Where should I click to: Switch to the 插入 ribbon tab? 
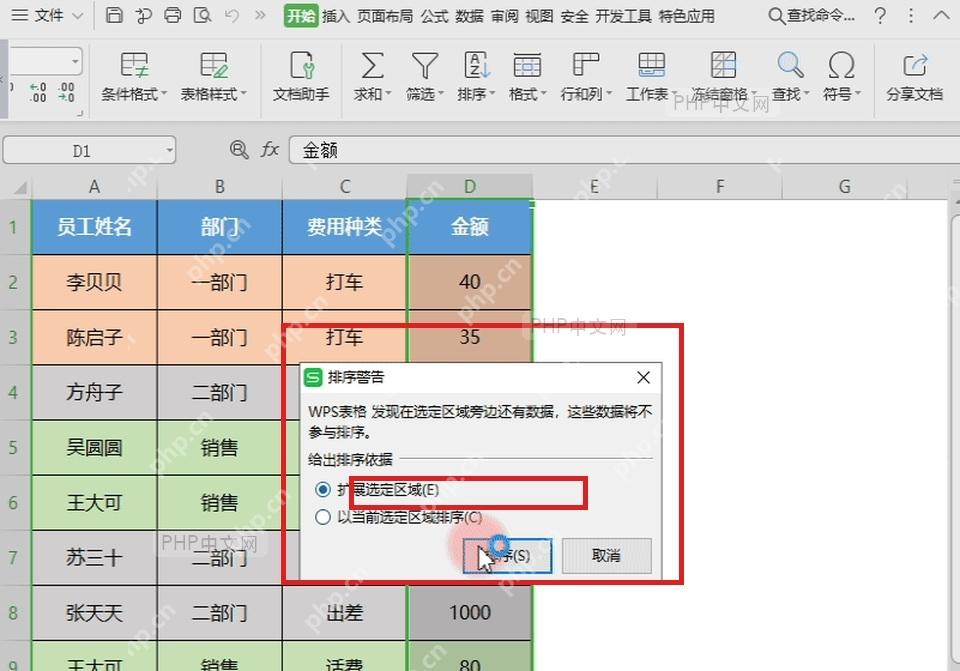pos(336,15)
